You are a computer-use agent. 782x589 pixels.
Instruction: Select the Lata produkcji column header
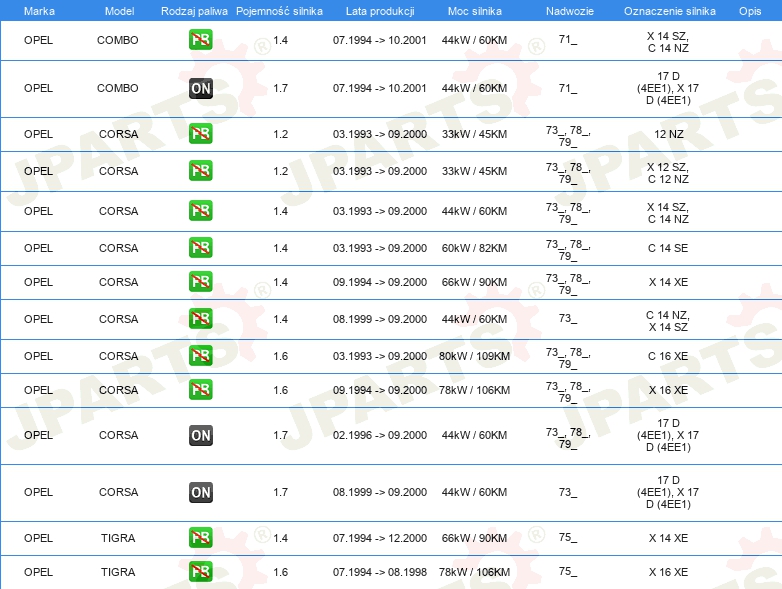379,10
